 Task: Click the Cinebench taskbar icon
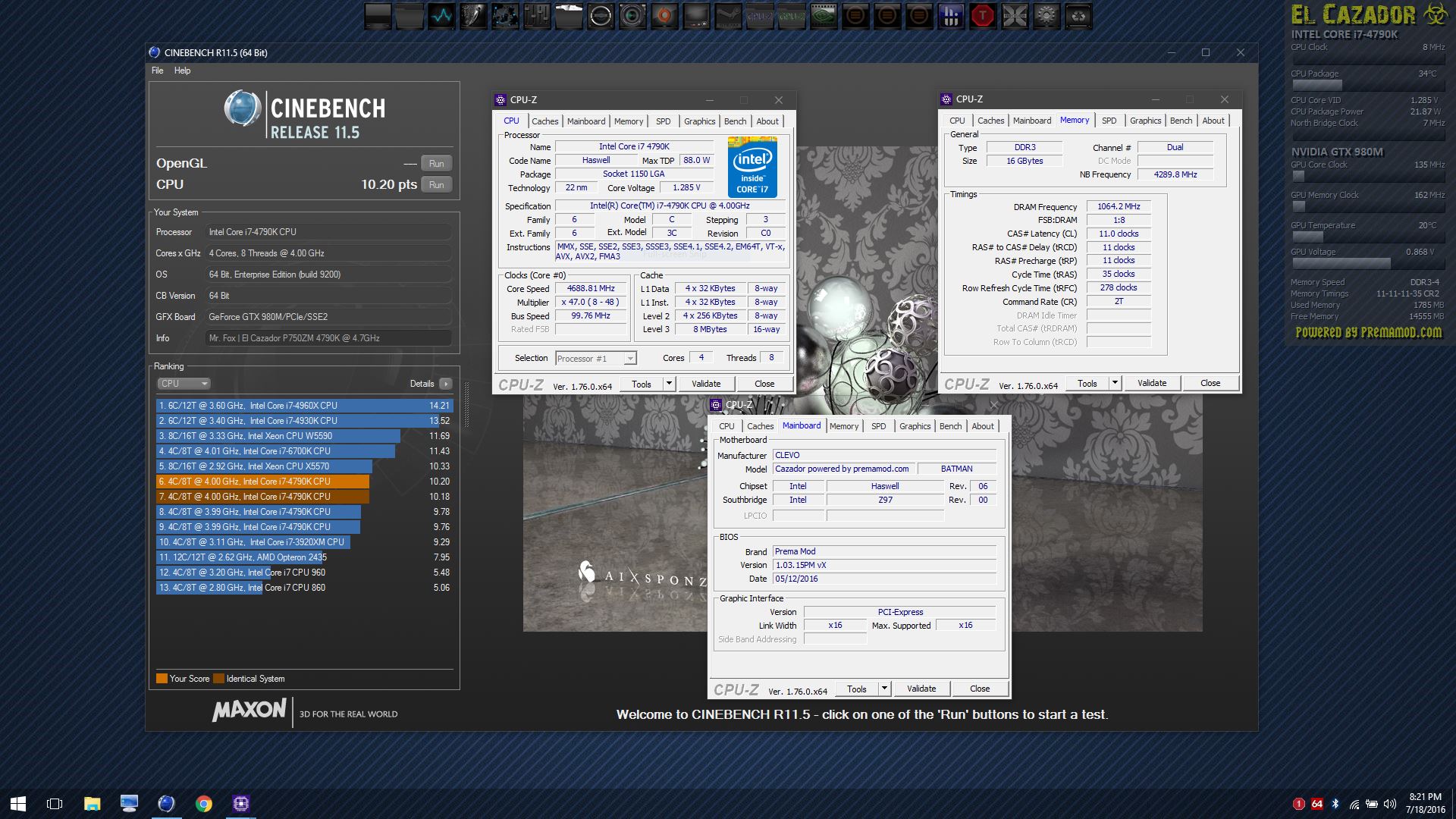pos(166,804)
